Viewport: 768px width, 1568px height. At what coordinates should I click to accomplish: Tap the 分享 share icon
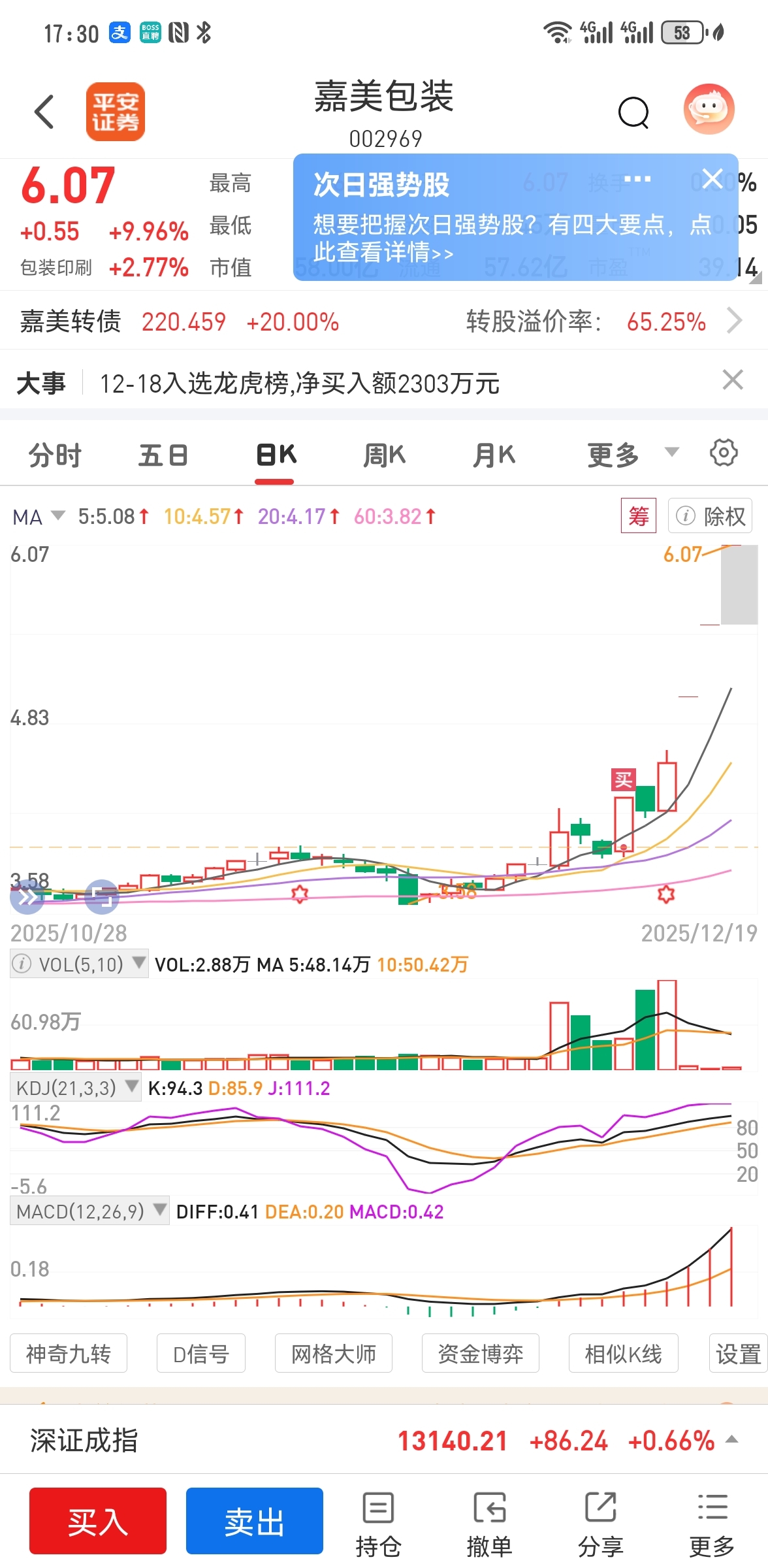pyautogui.click(x=601, y=1526)
